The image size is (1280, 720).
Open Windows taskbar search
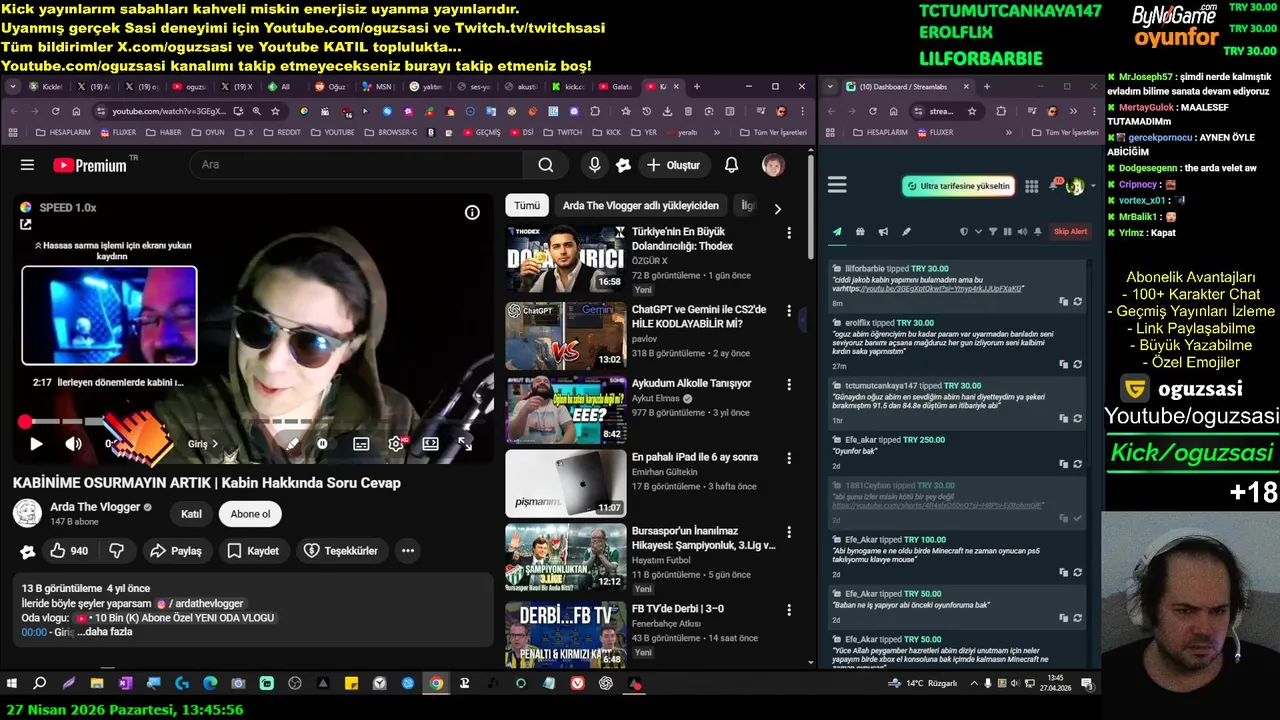pyautogui.click(x=40, y=684)
